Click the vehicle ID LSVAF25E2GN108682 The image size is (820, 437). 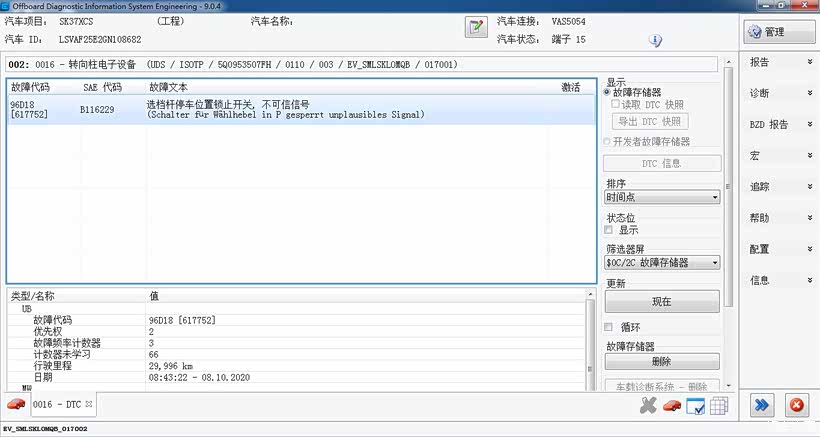[100, 39]
